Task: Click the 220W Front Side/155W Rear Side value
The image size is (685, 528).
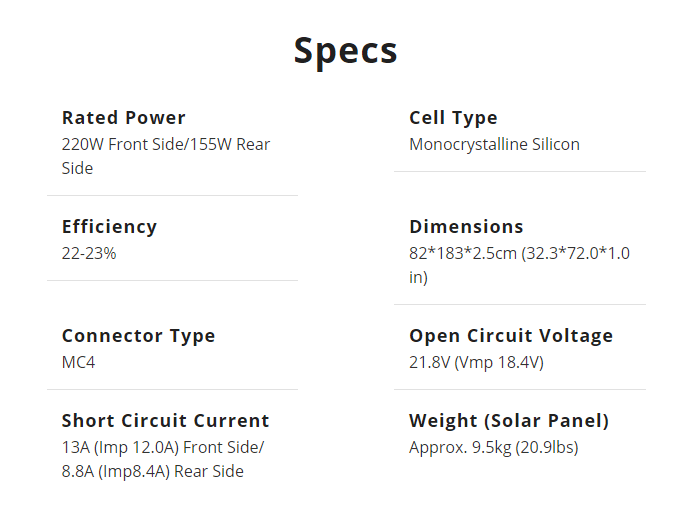Action: click(x=165, y=156)
